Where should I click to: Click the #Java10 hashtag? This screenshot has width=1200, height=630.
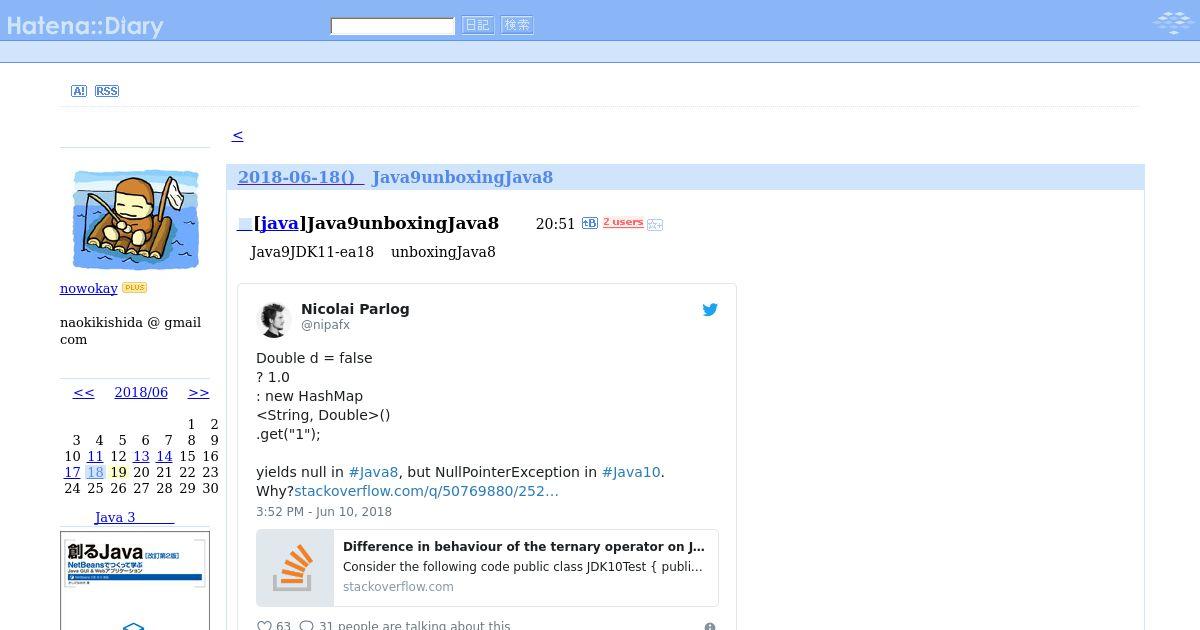pyautogui.click(x=631, y=472)
